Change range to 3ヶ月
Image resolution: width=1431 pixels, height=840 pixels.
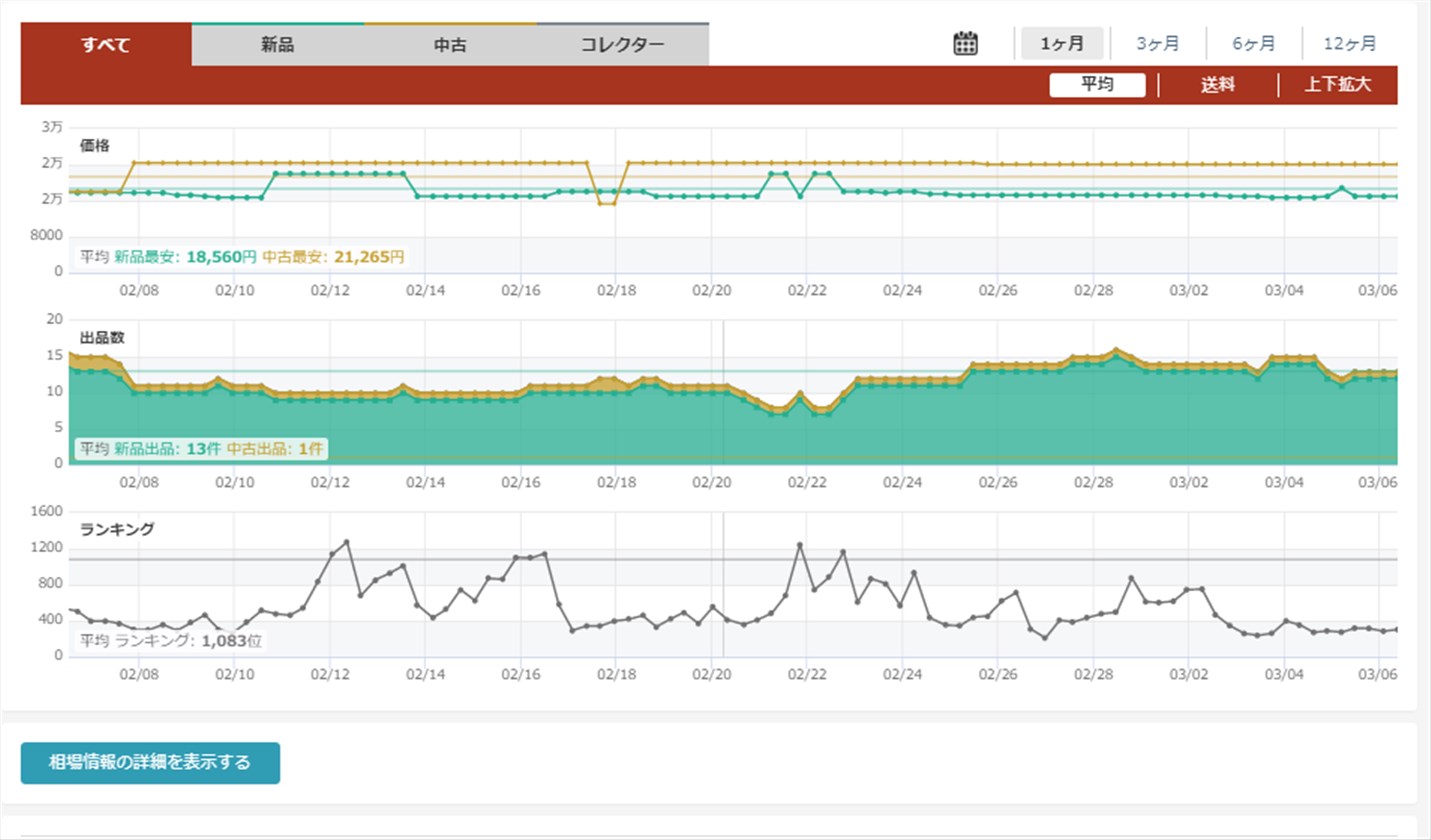(1157, 44)
